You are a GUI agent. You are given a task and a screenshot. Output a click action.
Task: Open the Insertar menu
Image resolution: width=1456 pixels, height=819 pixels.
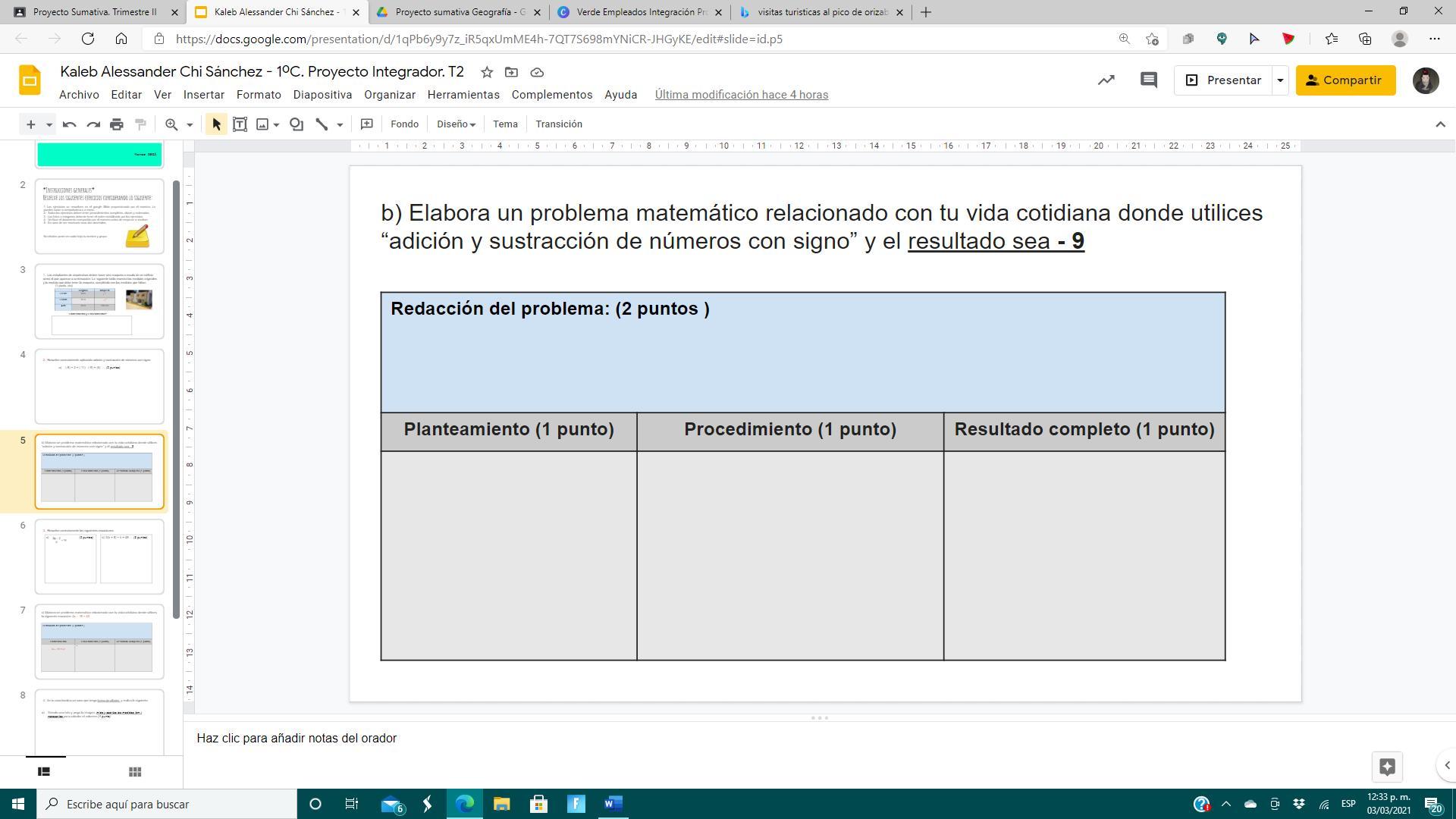point(203,95)
